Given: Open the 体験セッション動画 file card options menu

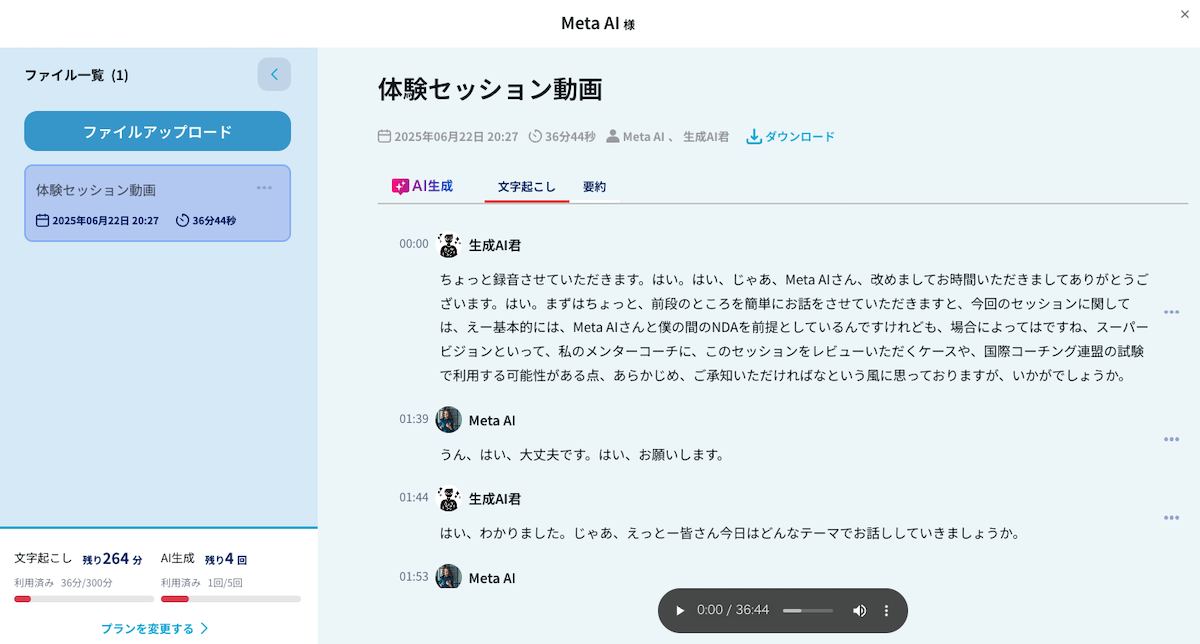Looking at the screenshot, I should (264, 187).
